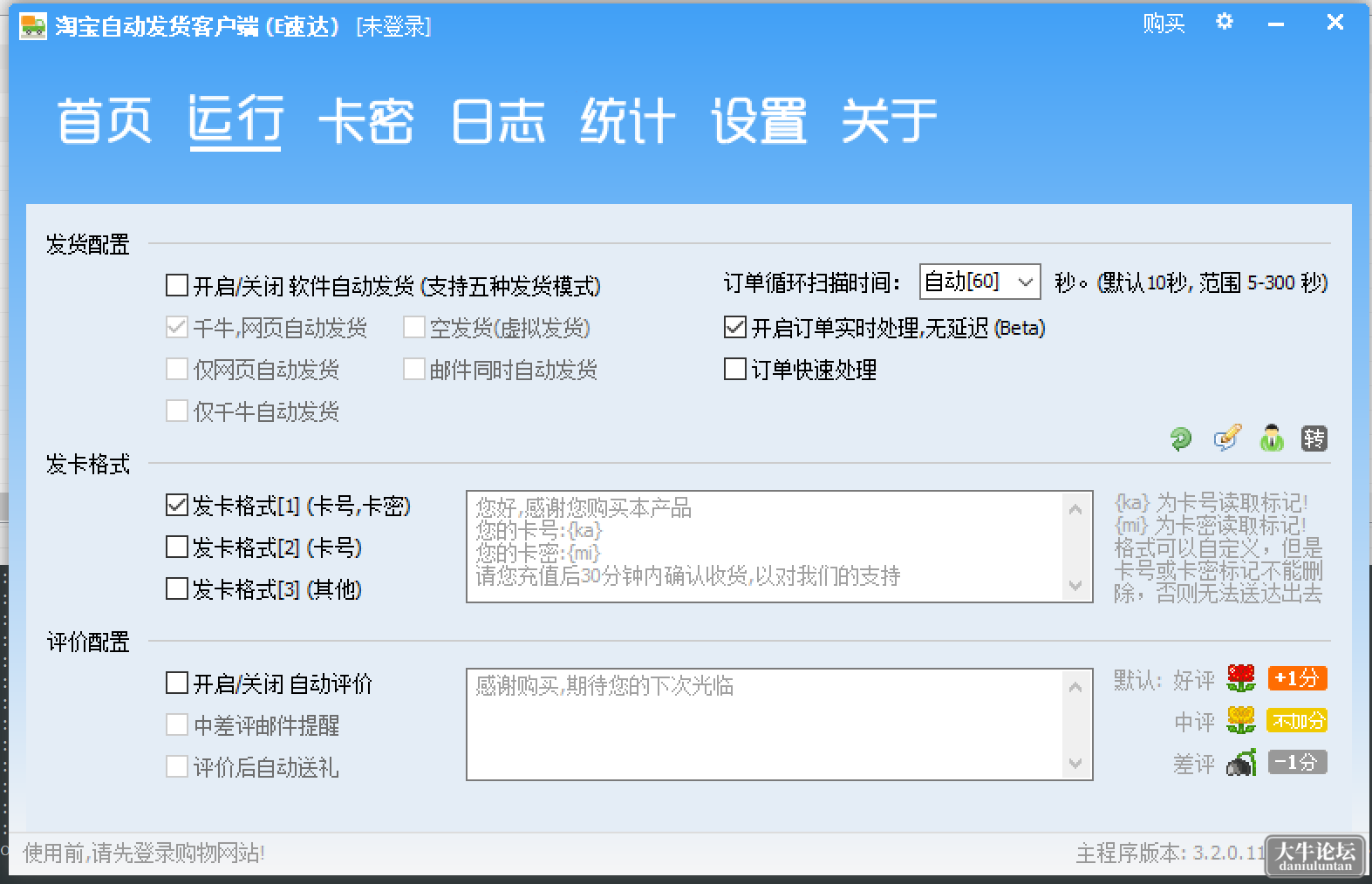Select the red flower 好评 icon
Viewport: 1372px width, 884px height.
click(x=1241, y=677)
